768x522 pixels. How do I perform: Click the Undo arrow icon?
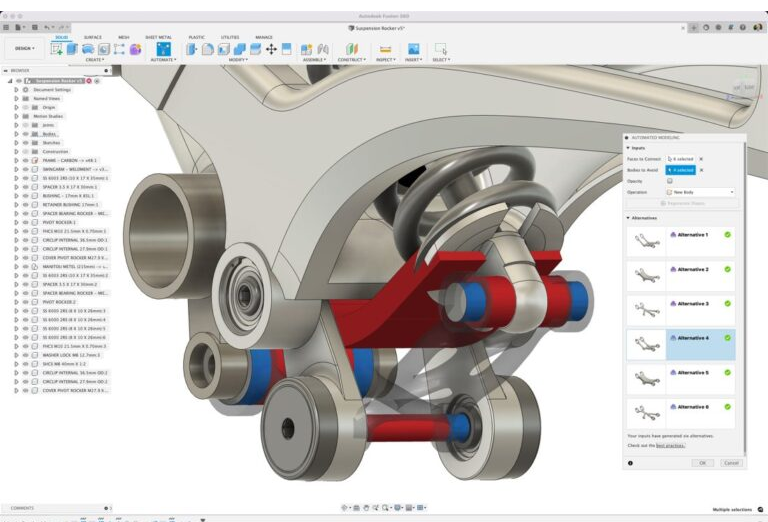pyautogui.click(x=47, y=27)
